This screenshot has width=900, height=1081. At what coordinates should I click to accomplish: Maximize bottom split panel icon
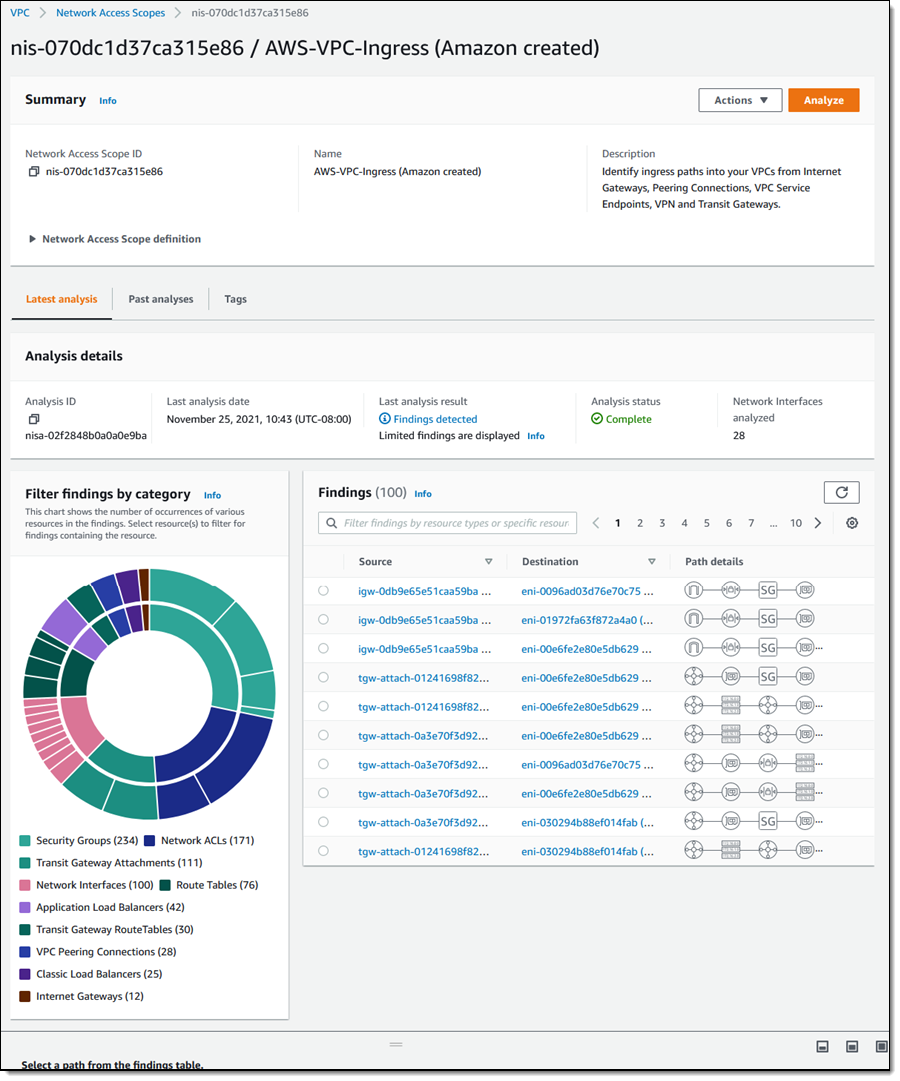(881, 1047)
